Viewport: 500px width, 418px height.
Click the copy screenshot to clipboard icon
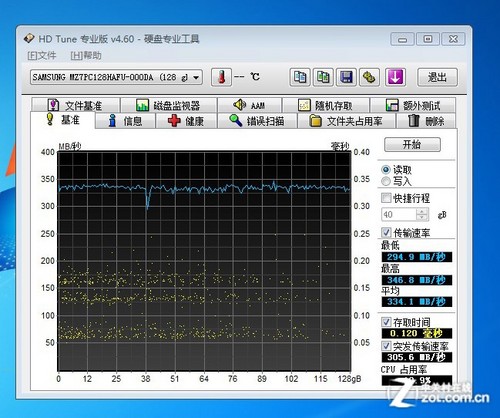coord(323,77)
